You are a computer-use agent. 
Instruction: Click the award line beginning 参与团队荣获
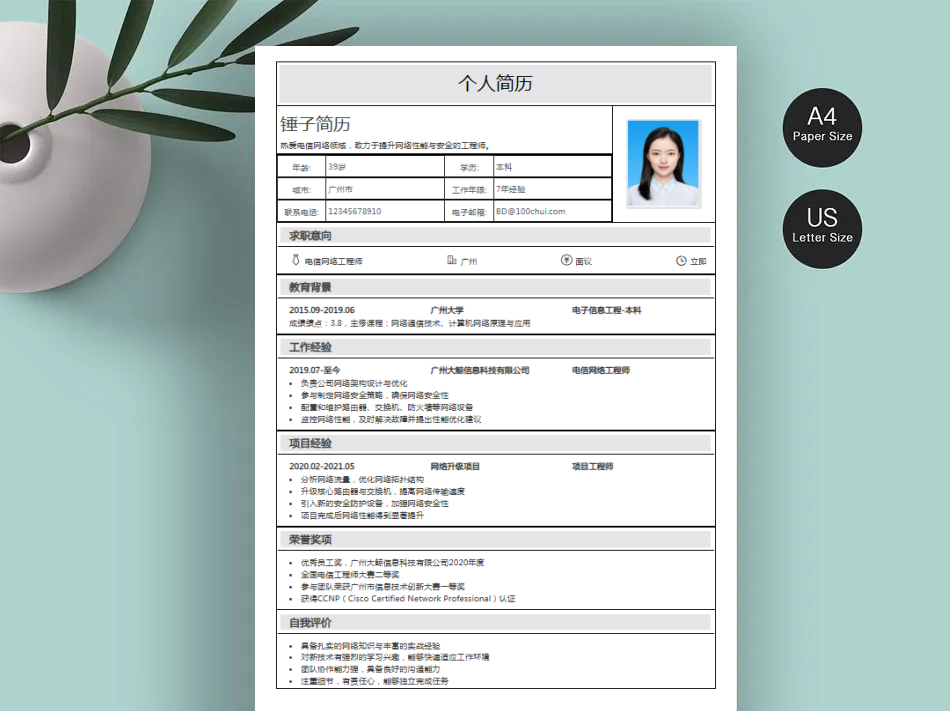[383, 586]
